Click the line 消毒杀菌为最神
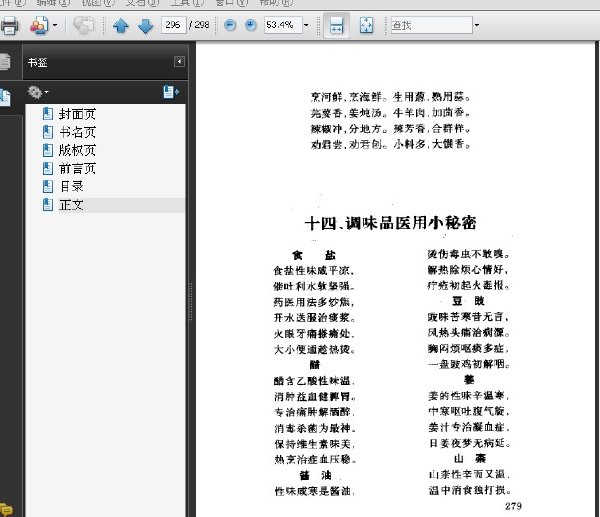The height and width of the screenshot is (517, 600). [315, 428]
